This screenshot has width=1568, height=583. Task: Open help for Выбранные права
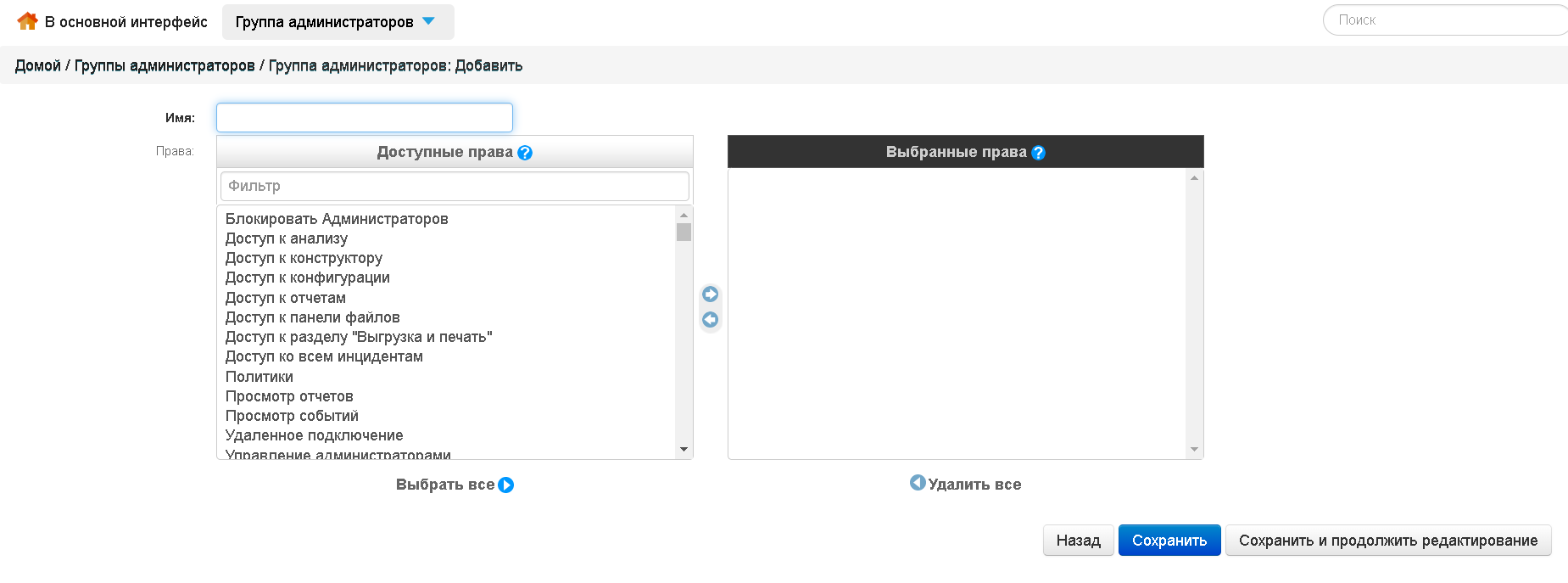click(1039, 153)
